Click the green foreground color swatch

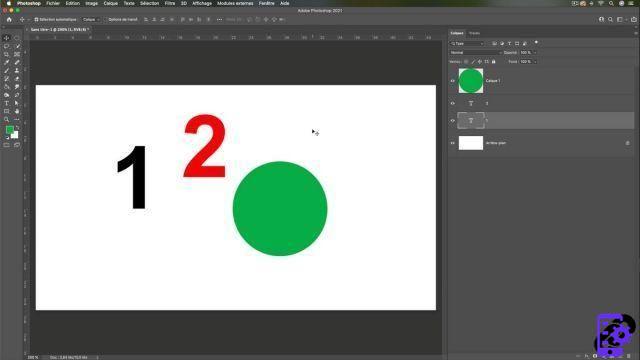[9, 129]
